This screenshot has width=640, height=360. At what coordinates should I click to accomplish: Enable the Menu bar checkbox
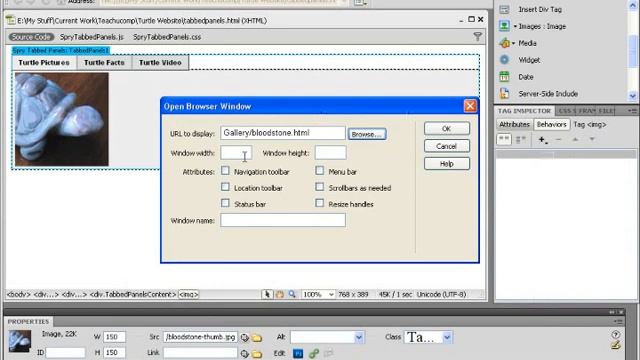[x=320, y=171]
